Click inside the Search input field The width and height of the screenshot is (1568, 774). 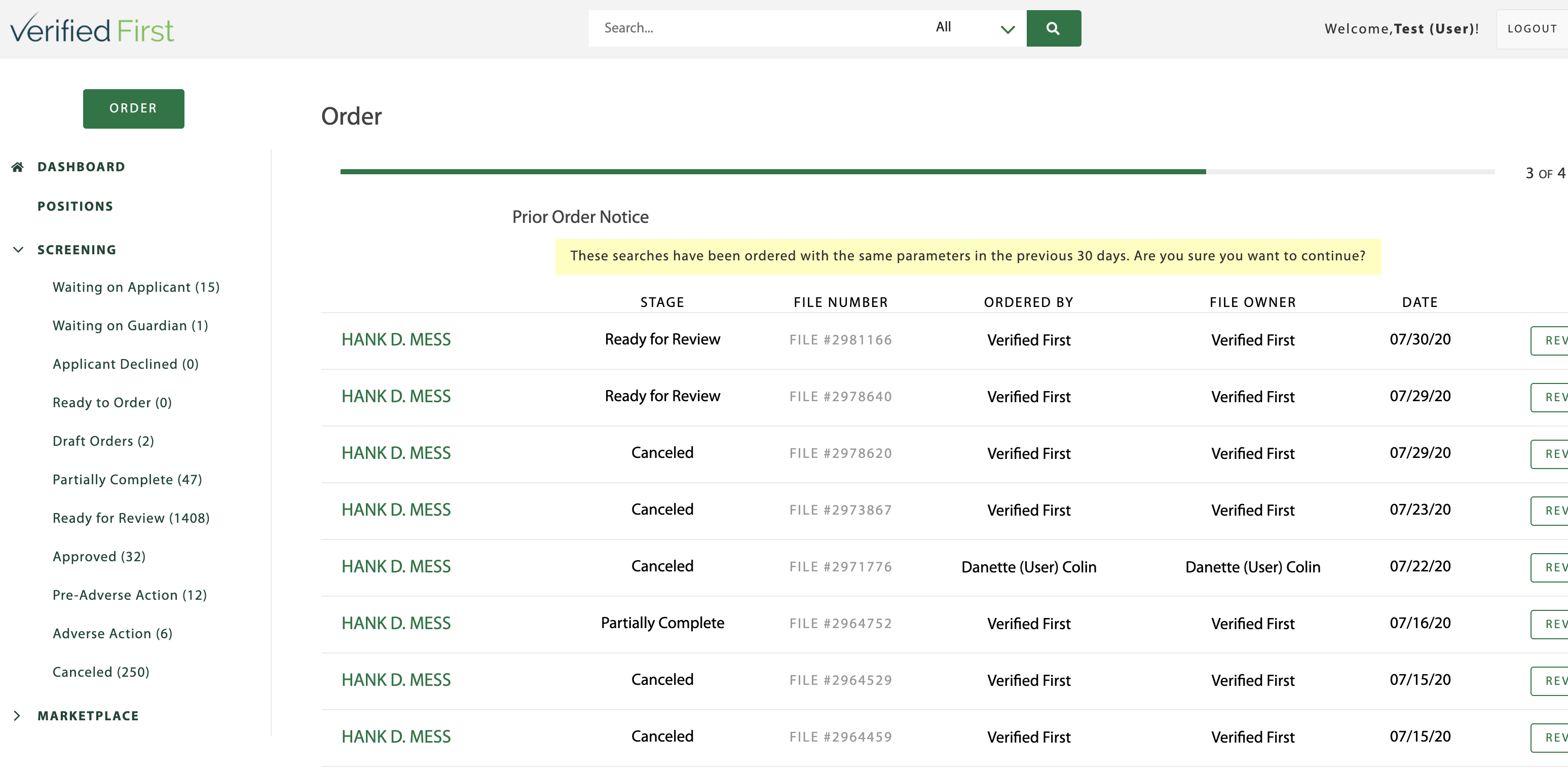755,28
